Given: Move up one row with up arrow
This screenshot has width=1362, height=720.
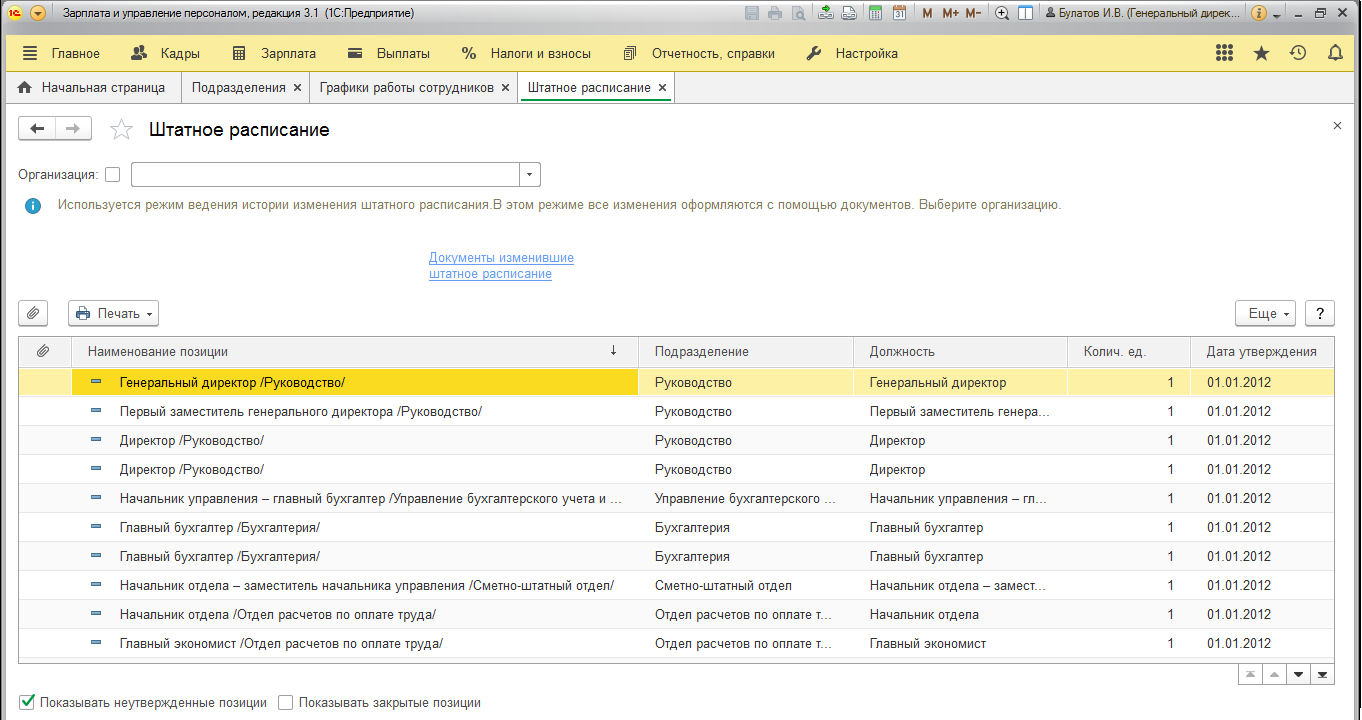Looking at the screenshot, I should point(1274,674).
